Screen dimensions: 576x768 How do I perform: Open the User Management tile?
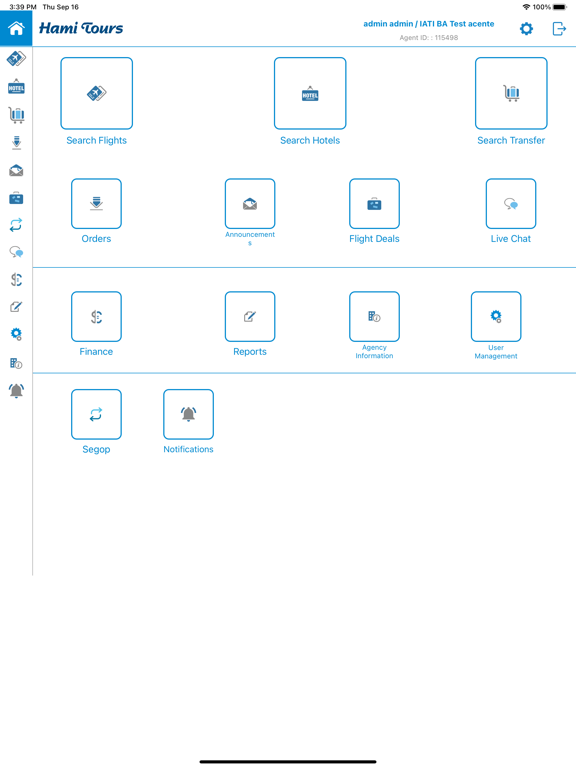click(x=496, y=316)
